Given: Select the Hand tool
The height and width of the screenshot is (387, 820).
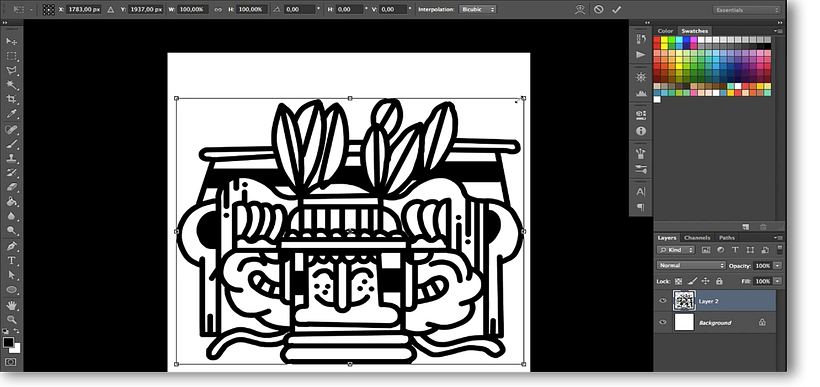Looking at the screenshot, I should point(12,305).
